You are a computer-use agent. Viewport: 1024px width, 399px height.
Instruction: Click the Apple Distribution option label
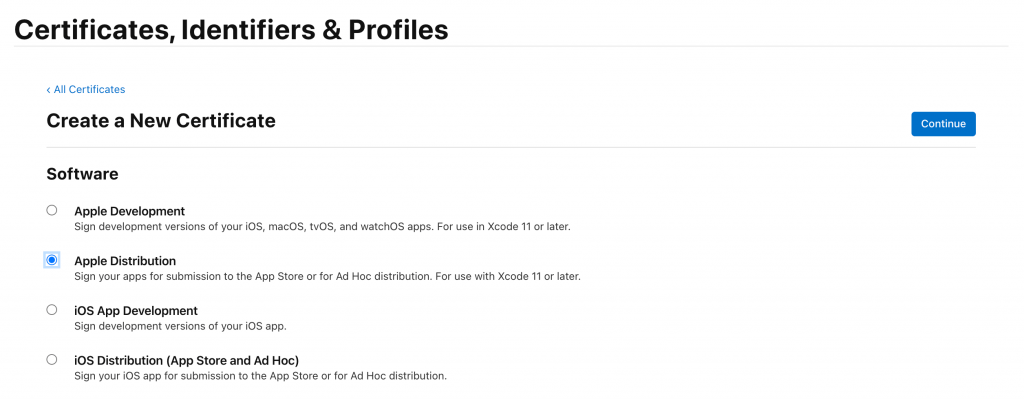(x=125, y=261)
